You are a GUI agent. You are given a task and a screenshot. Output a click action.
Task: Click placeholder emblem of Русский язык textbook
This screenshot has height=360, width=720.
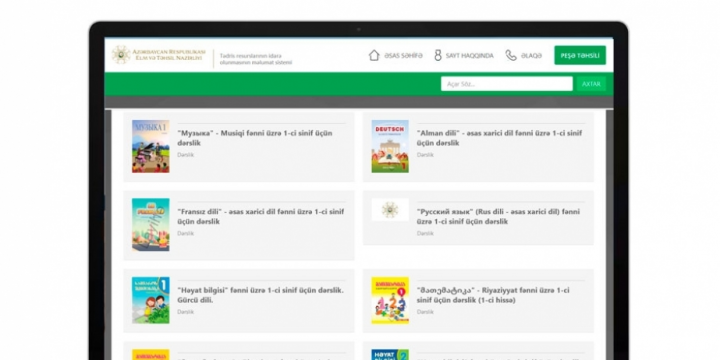click(x=390, y=210)
